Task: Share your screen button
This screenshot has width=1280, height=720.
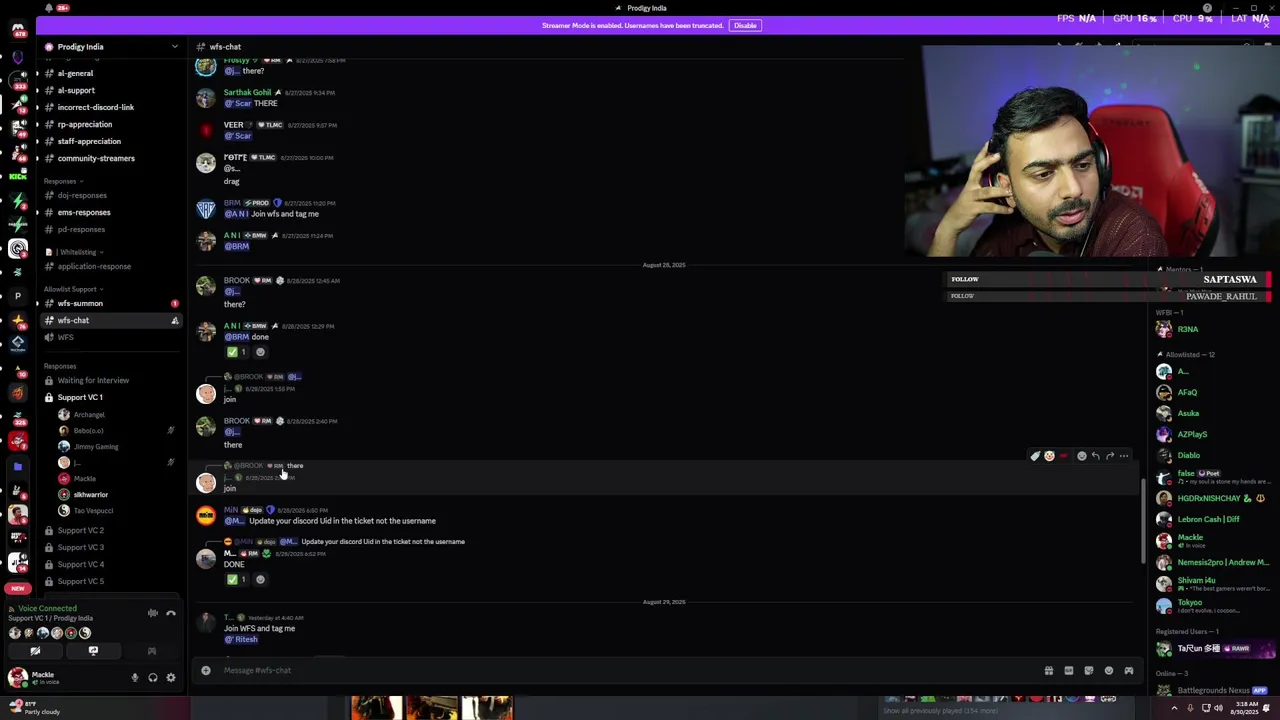Action: [93, 651]
